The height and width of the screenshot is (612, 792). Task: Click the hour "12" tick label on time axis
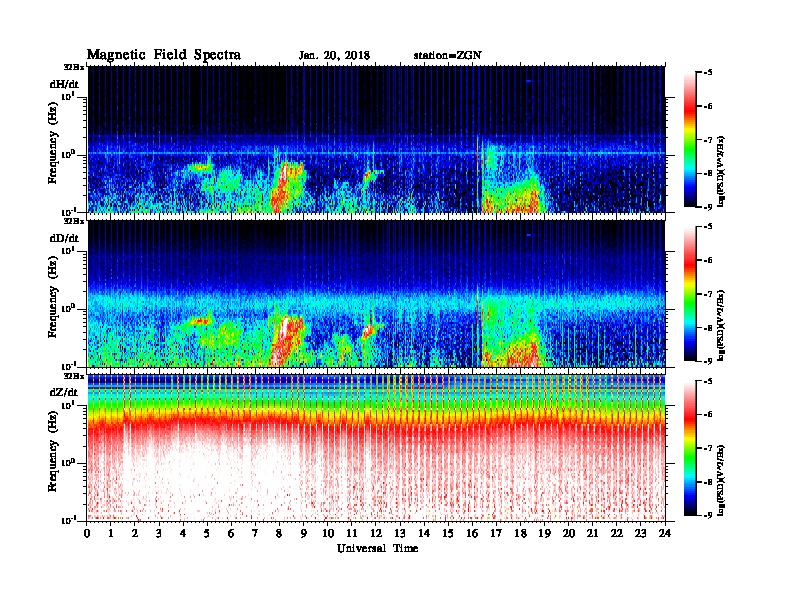(376, 534)
